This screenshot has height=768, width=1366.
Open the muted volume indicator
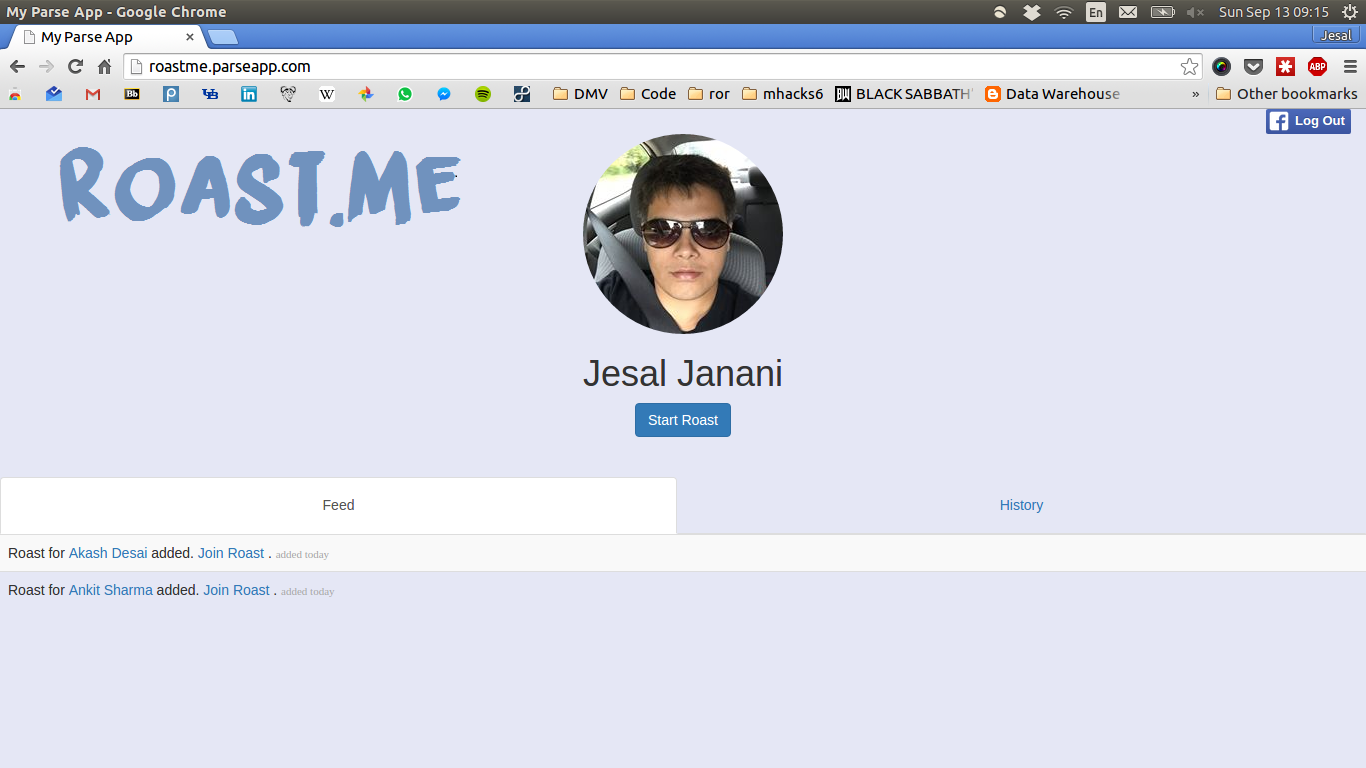point(1195,12)
